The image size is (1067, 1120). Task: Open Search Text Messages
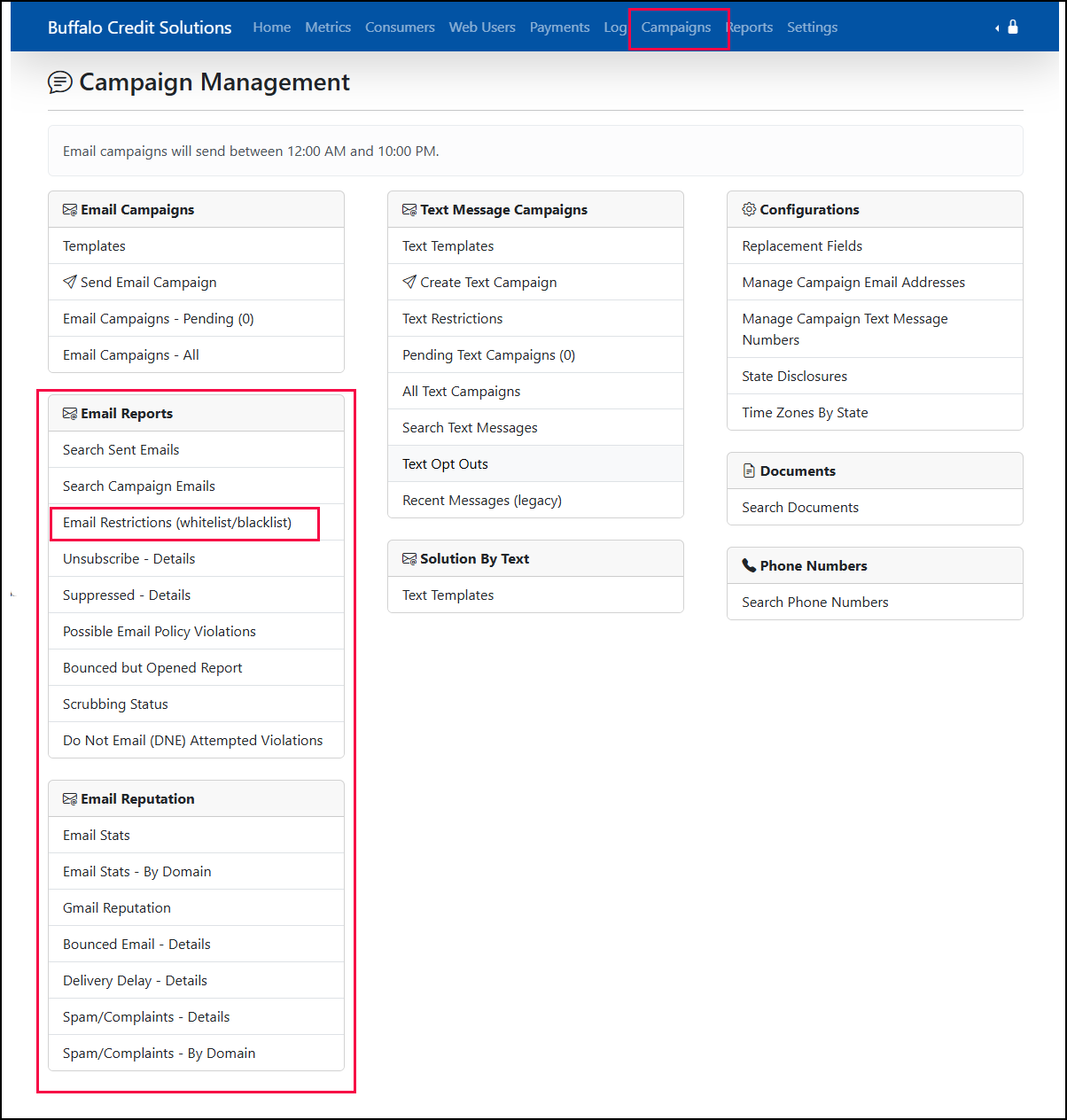pos(535,428)
